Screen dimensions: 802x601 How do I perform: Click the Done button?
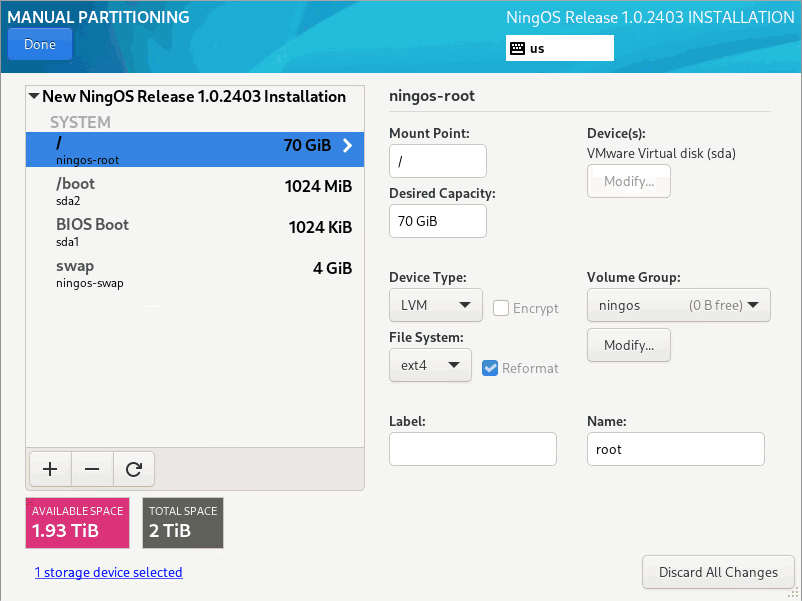click(40, 44)
